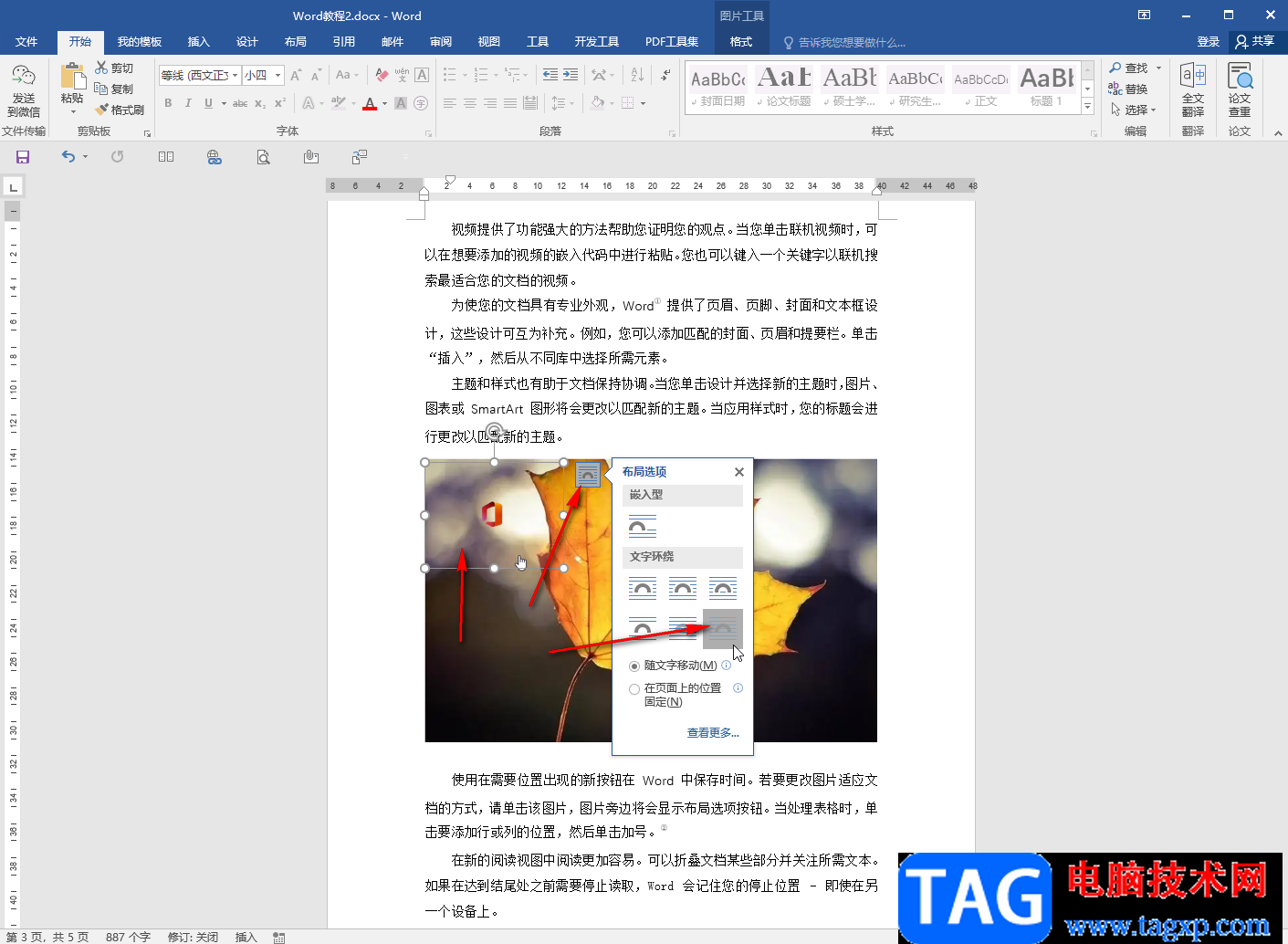Viewport: 1288px width, 944px height.
Task: Click the Undo arrow icon
Action: (68, 157)
